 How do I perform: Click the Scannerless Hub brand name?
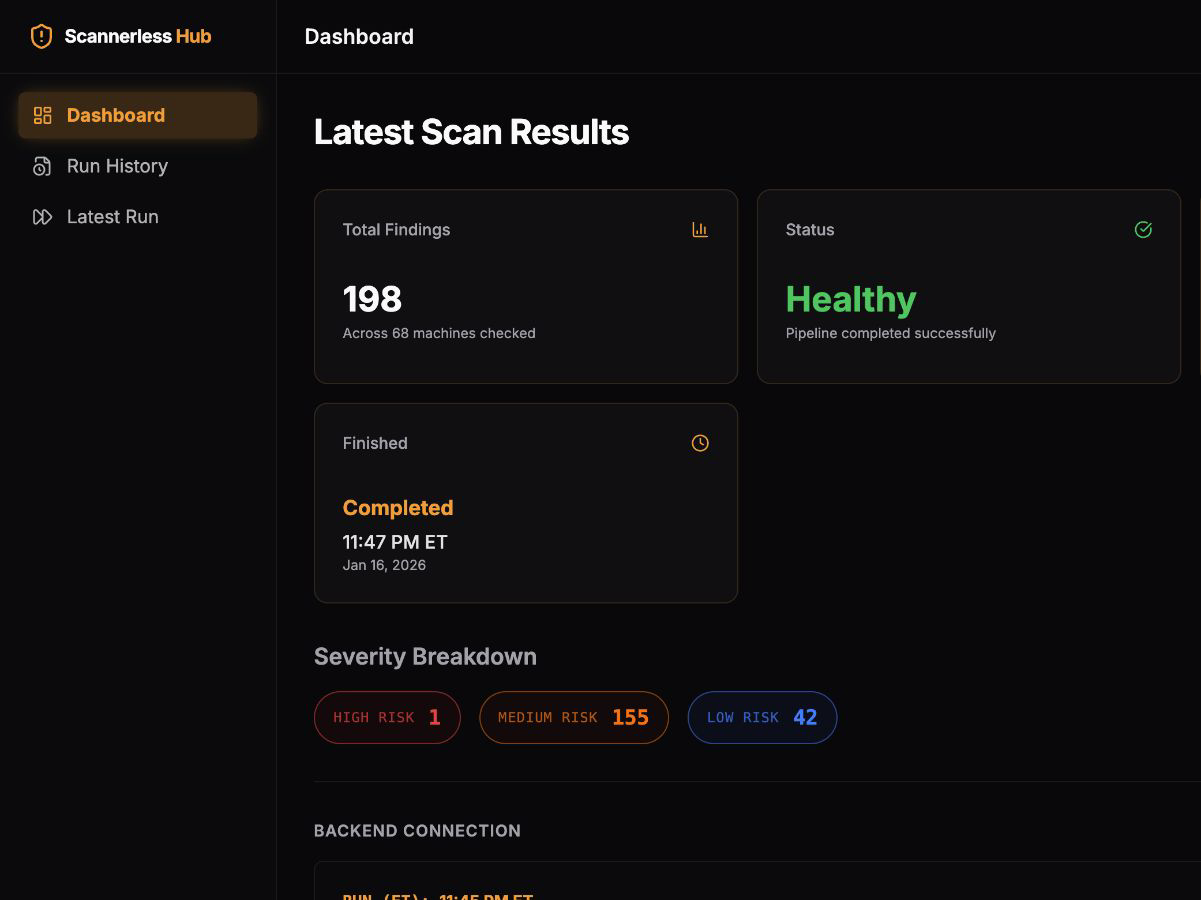pyautogui.click(x=138, y=37)
